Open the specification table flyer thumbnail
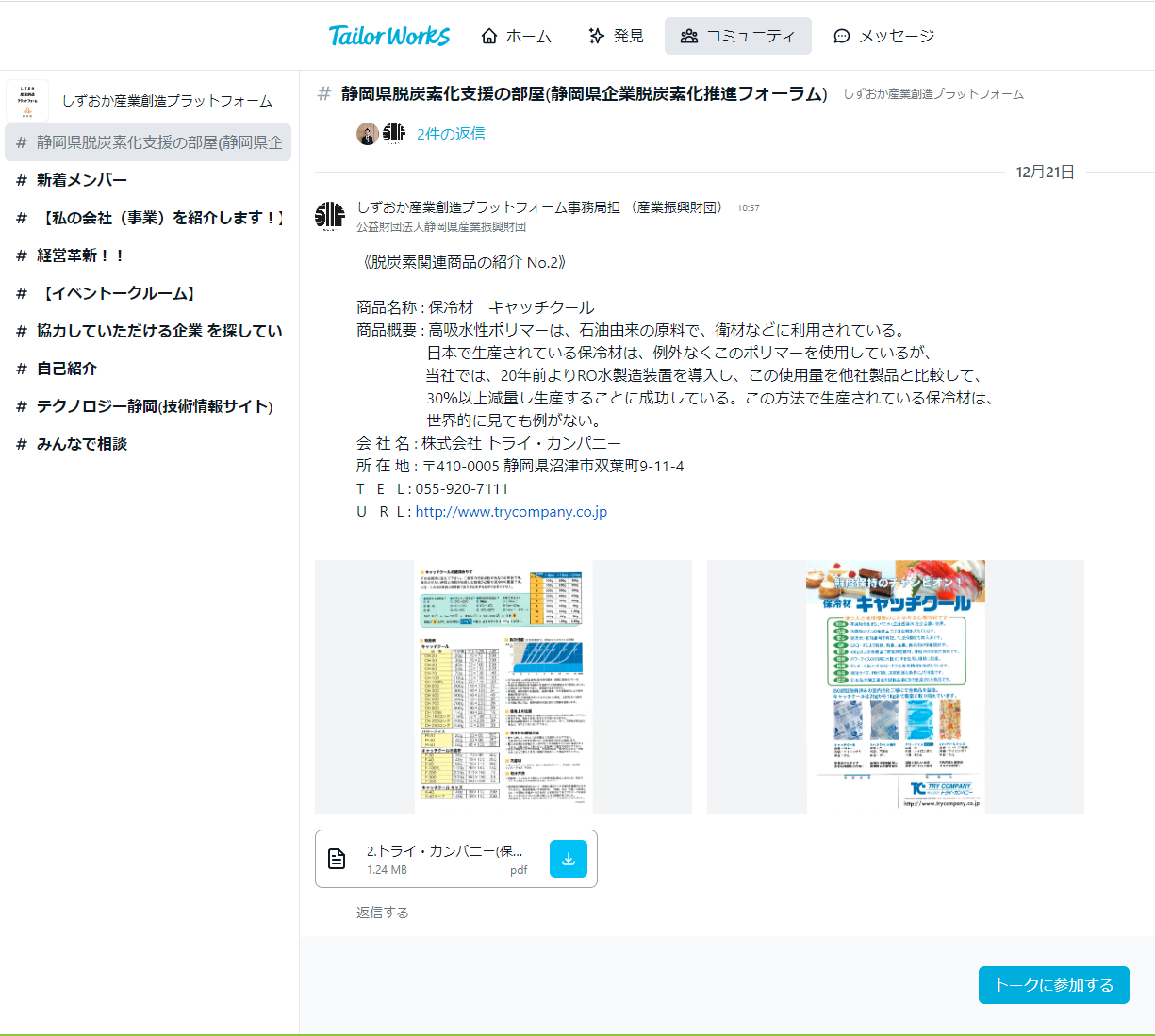The height and width of the screenshot is (1036, 1155). coord(503,687)
